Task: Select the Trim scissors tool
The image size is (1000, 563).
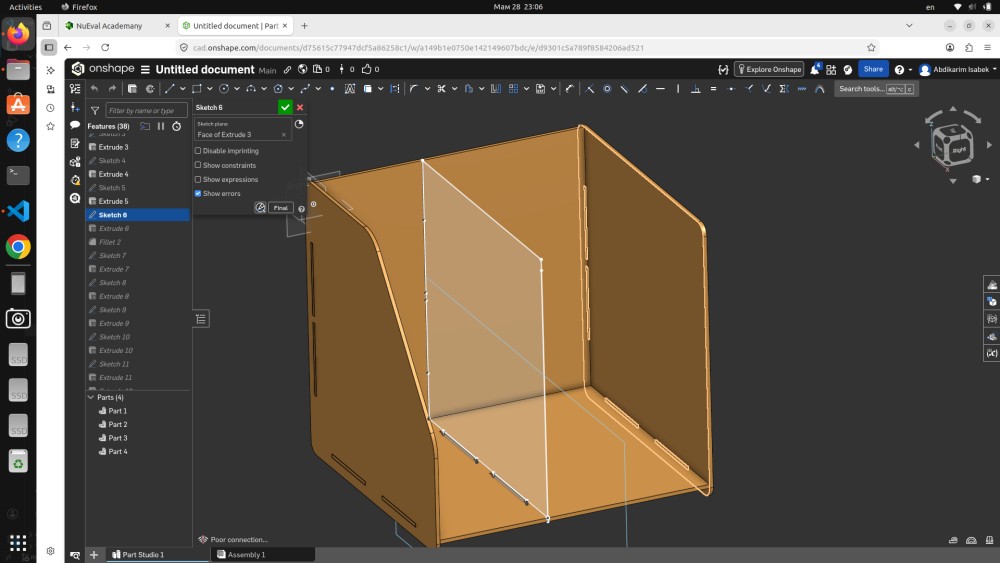Action: tap(441, 89)
